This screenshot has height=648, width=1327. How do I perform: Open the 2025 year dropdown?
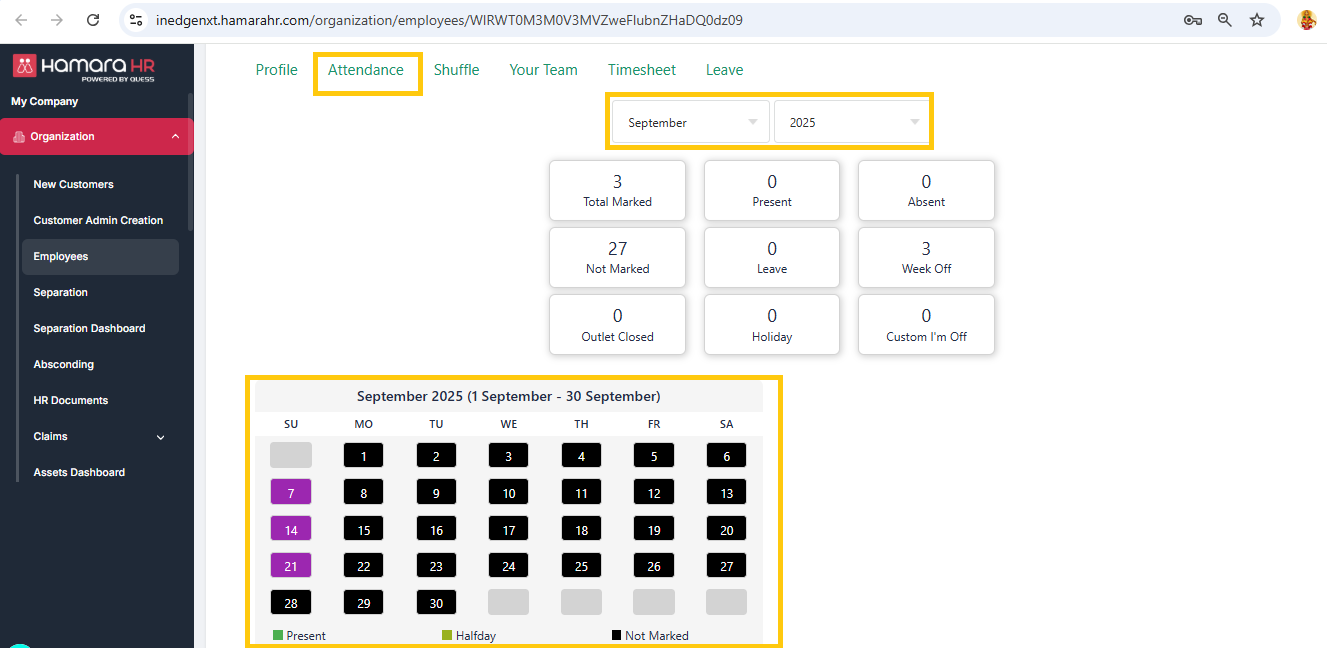(x=852, y=122)
